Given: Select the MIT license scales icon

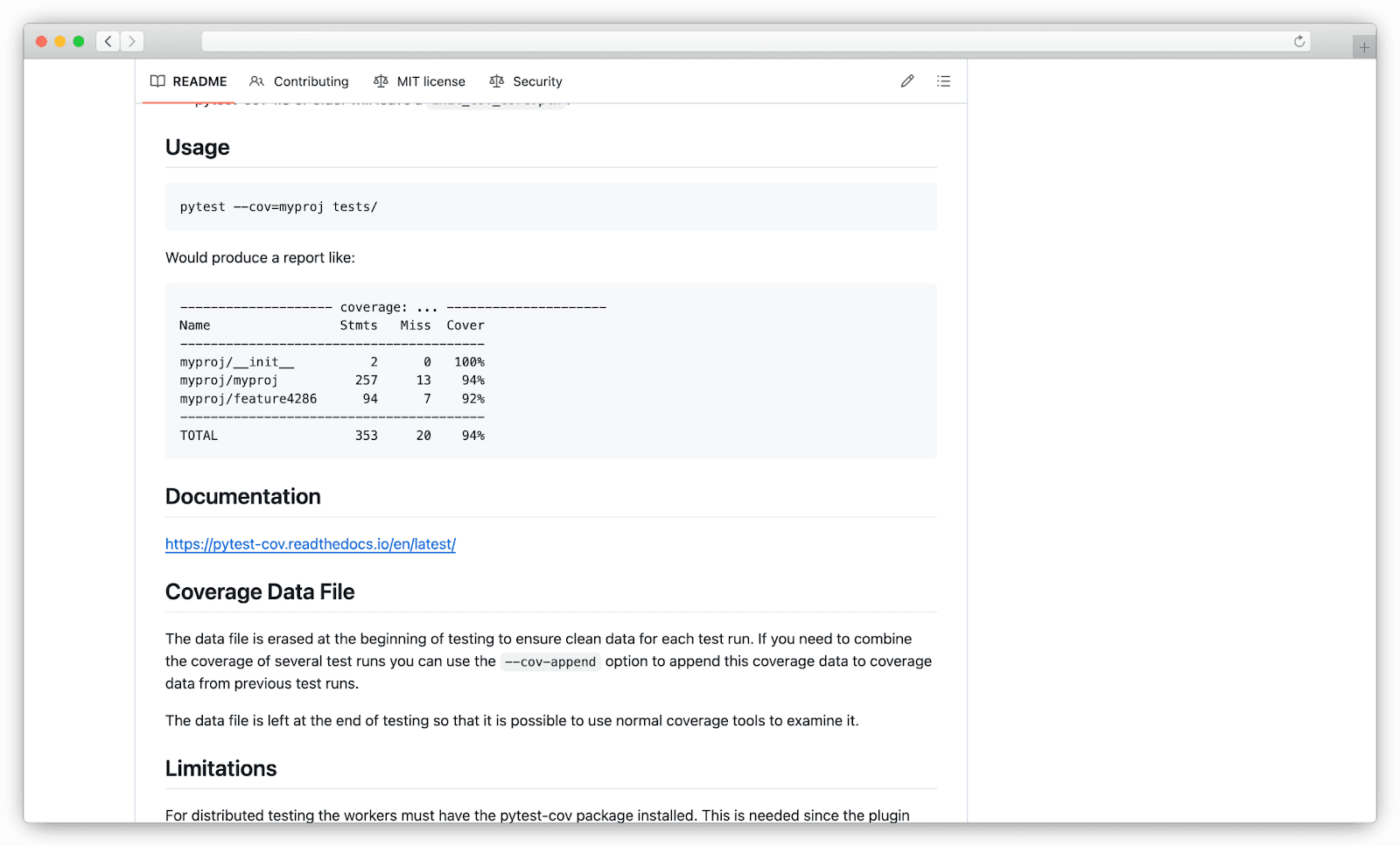Looking at the screenshot, I should [381, 80].
